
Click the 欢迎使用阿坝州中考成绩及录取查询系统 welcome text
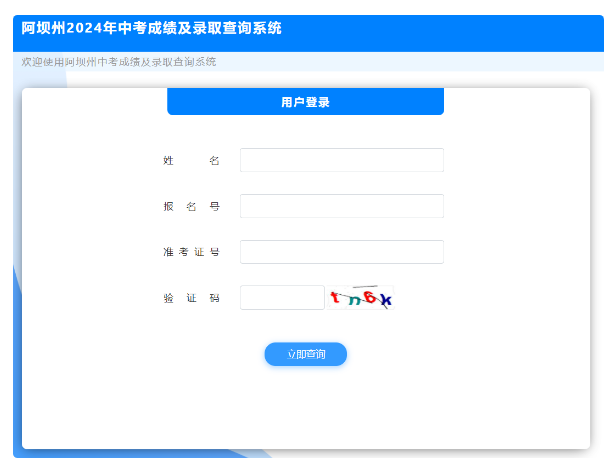tap(119, 62)
